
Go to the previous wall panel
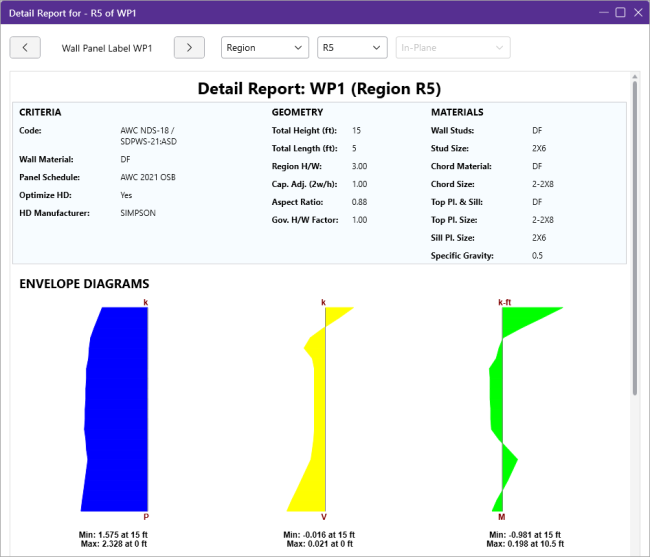coord(25,48)
